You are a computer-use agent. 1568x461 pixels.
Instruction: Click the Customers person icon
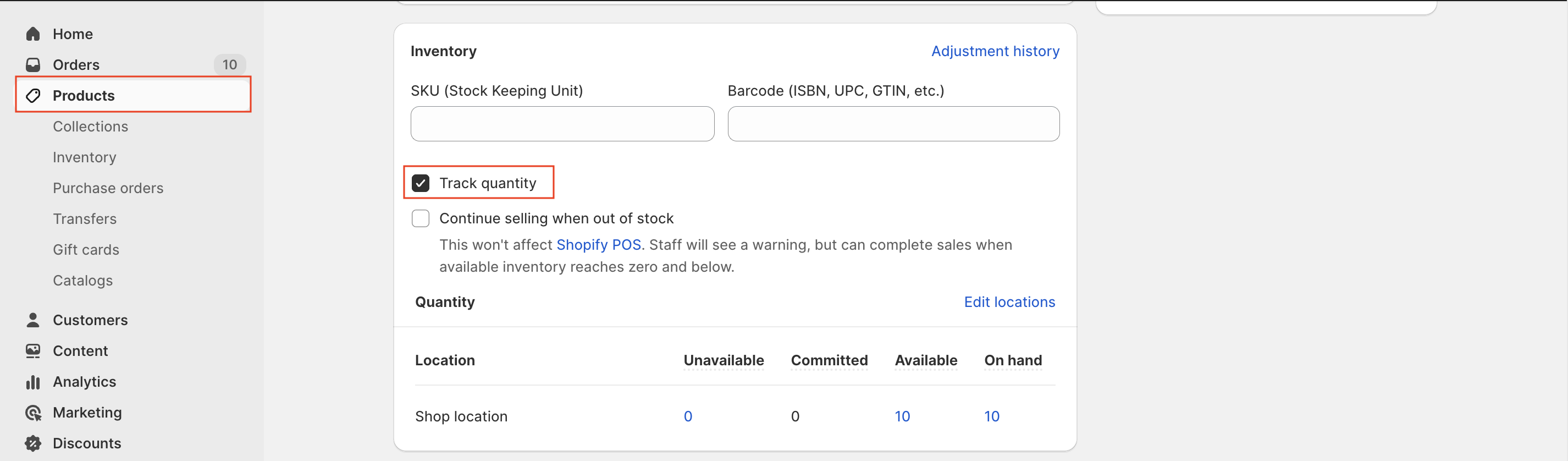(x=33, y=320)
